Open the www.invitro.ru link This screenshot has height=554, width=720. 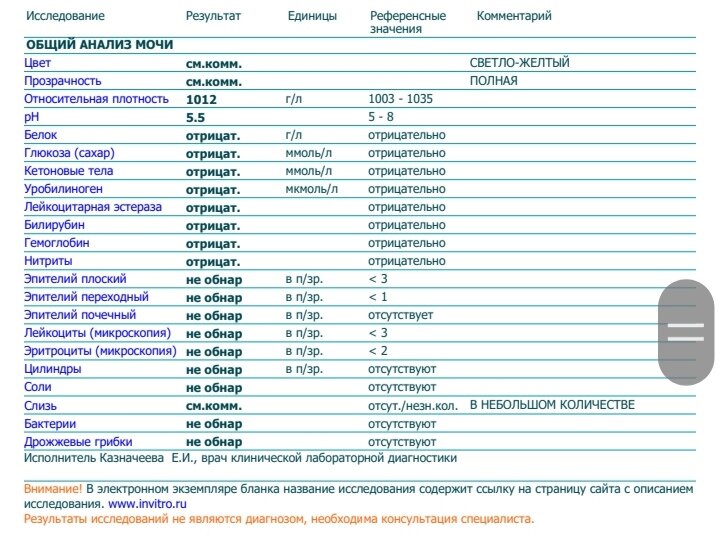point(147,504)
